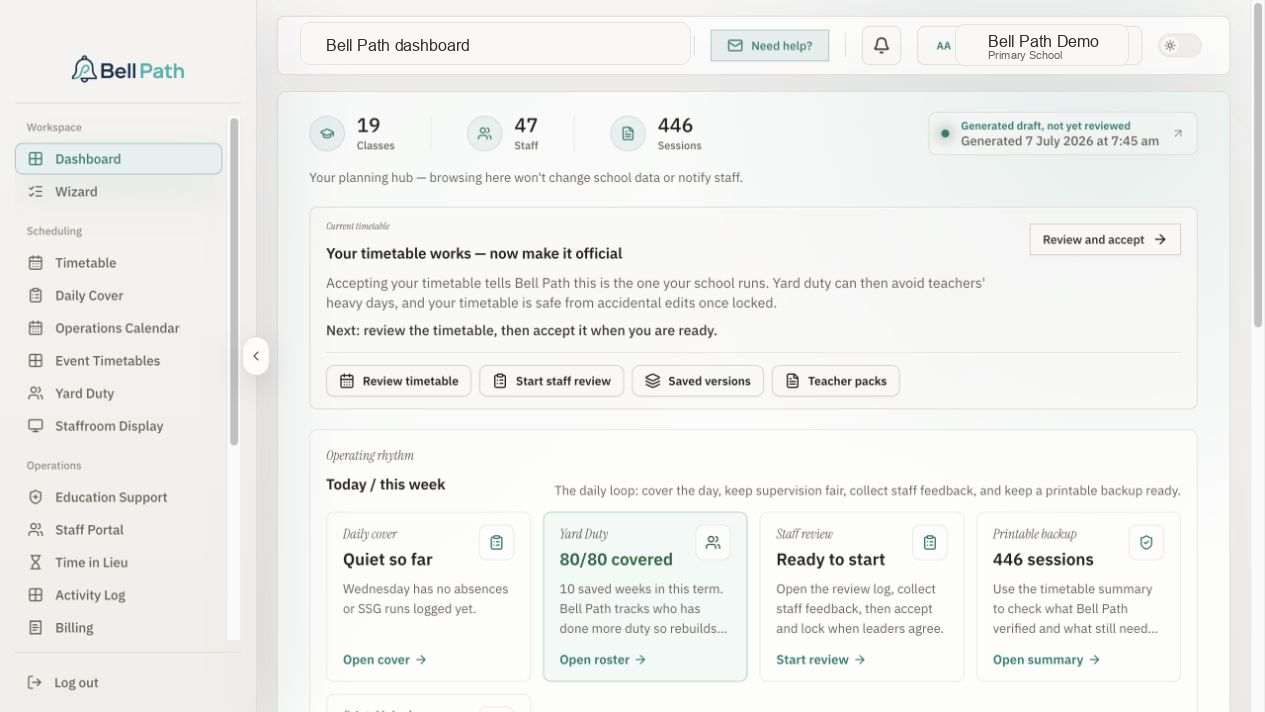Open Event Timetables in the sidebar
Image resolution: width=1265 pixels, height=712 pixels.
pyautogui.click(x=118, y=361)
